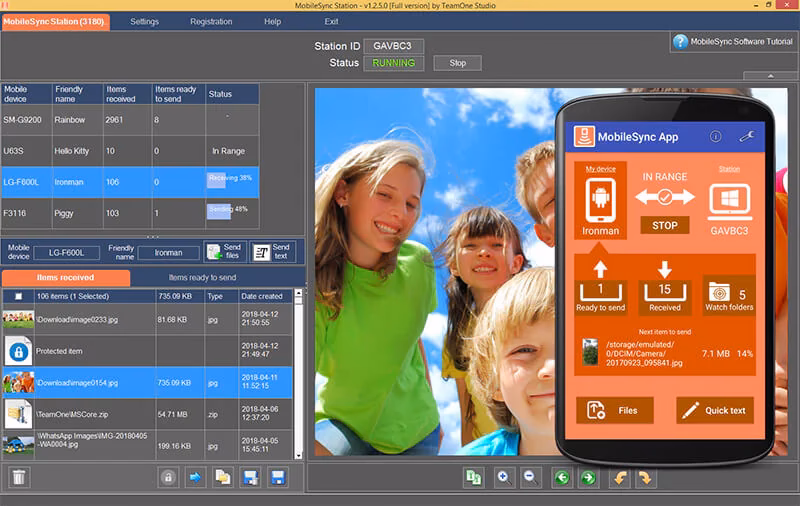Viewport: 800px width, 506px height.
Task: Click the actual-size 1:1 view icon
Action: 474,478
